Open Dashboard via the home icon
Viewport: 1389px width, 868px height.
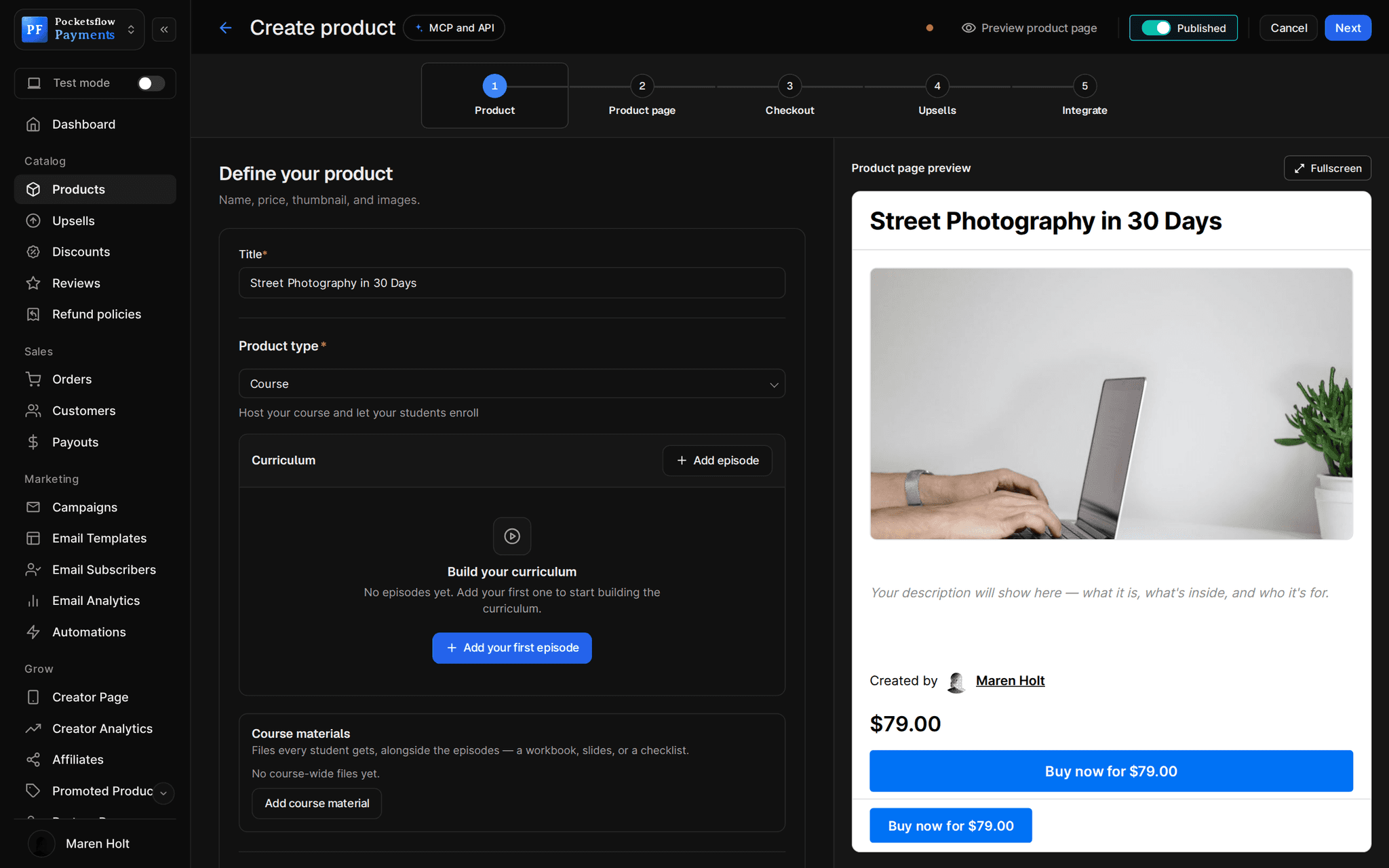[x=33, y=124]
